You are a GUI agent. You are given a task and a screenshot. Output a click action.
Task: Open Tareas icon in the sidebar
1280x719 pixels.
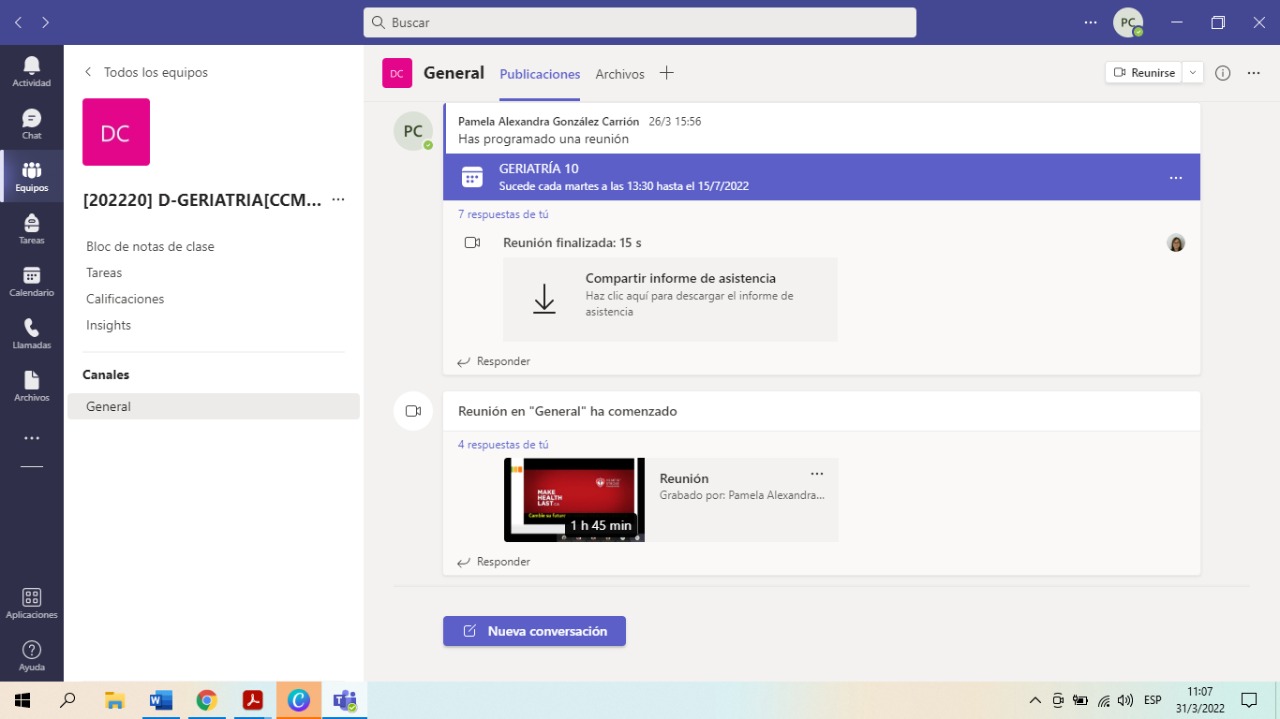point(31,229)
